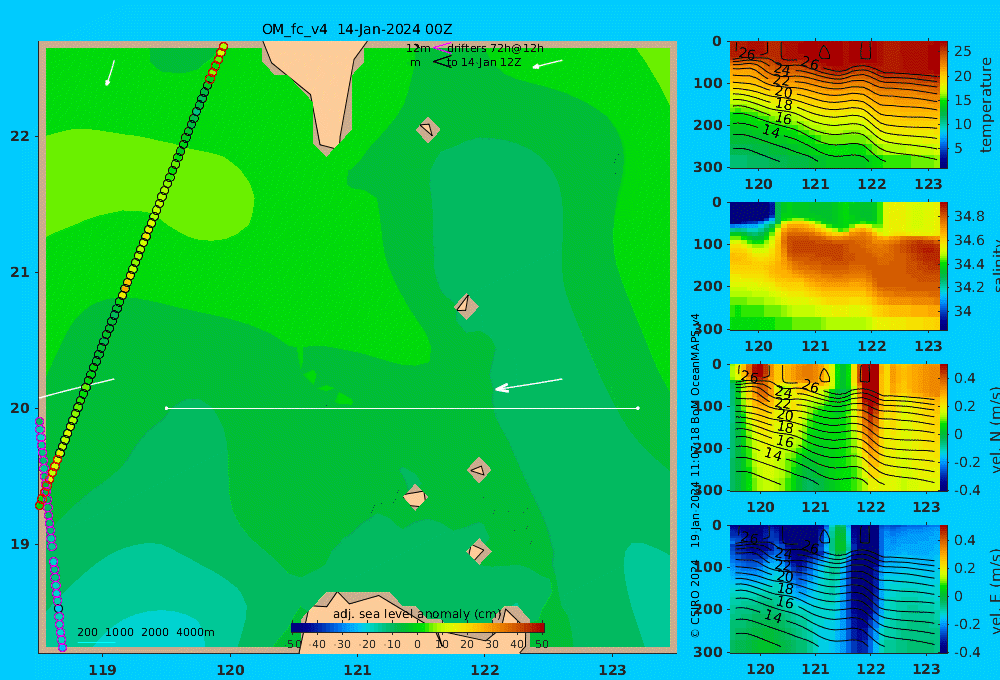Click the 34.8 tick on the salinity colorbar
Image resolution: width=1000 pixels, height=680 pixels.
(969, 216)
